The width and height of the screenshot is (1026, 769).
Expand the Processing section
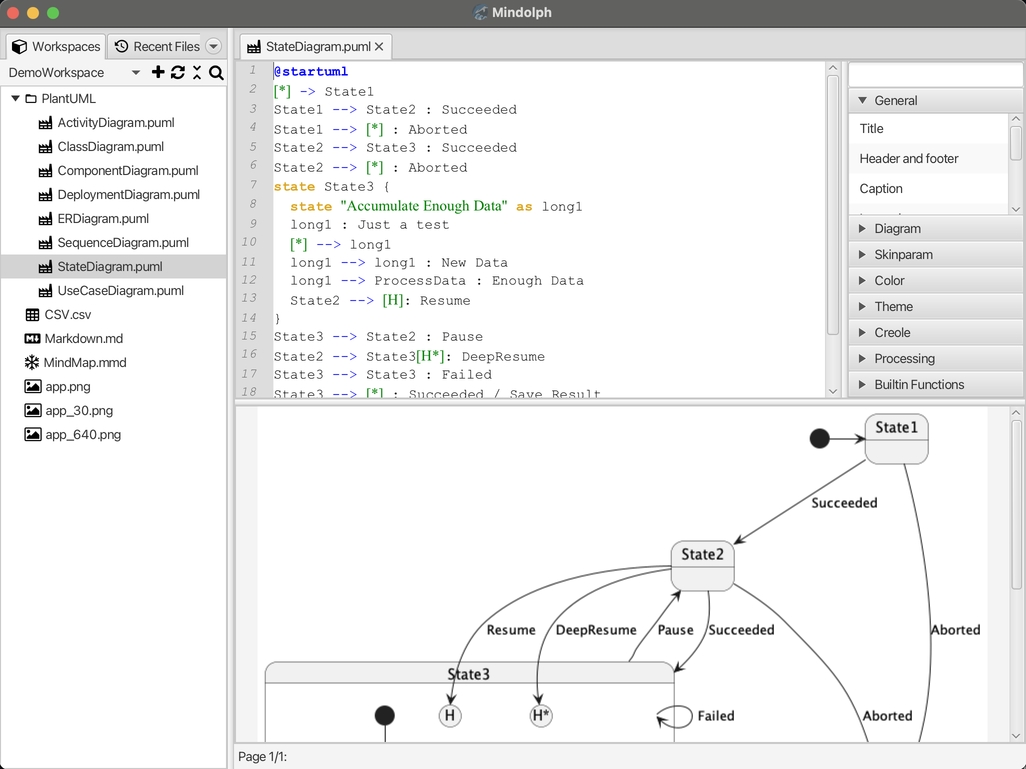pos(862,359)
